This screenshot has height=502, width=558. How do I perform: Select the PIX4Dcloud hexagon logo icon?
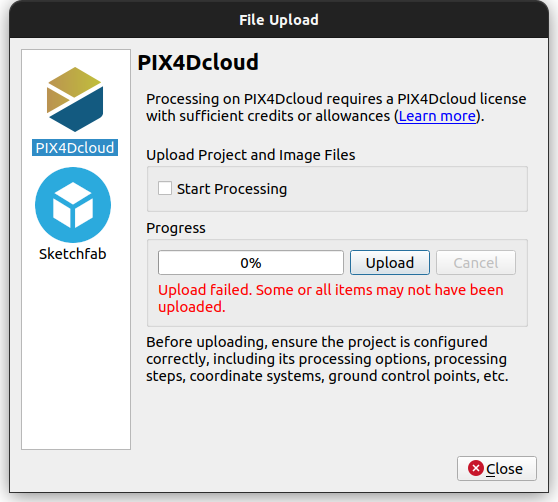pos(75,99)
